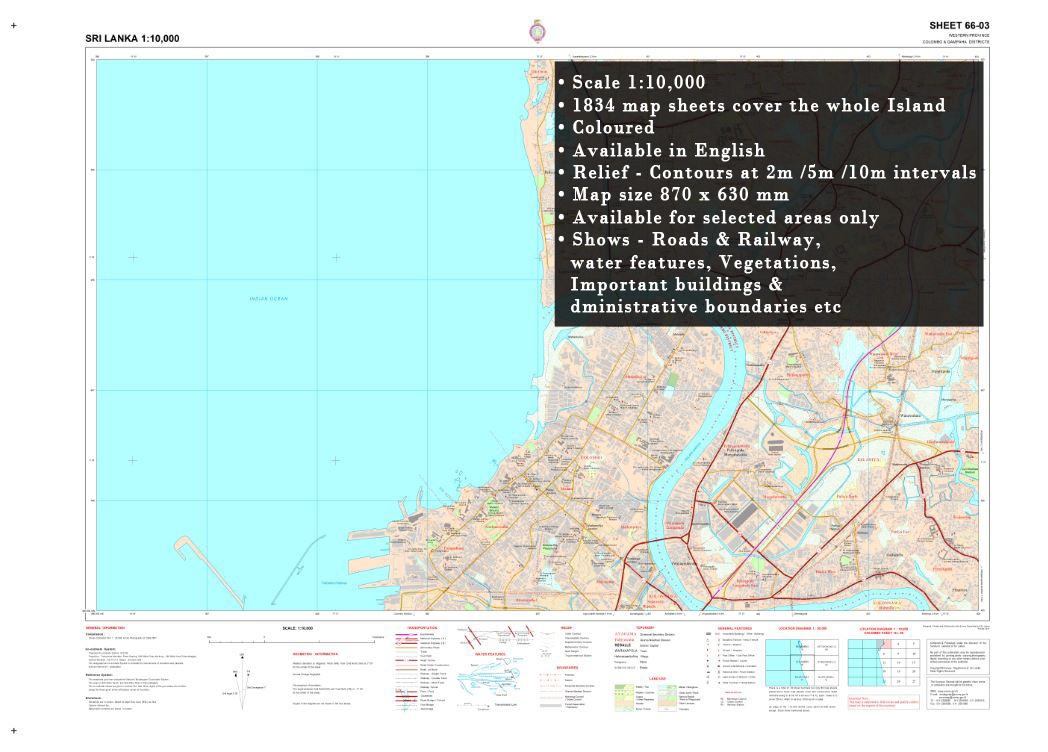Click the 'INDIAN OCEAN' label on map
This screenshot has width=1048, height=752.
[x=269, y=299]
